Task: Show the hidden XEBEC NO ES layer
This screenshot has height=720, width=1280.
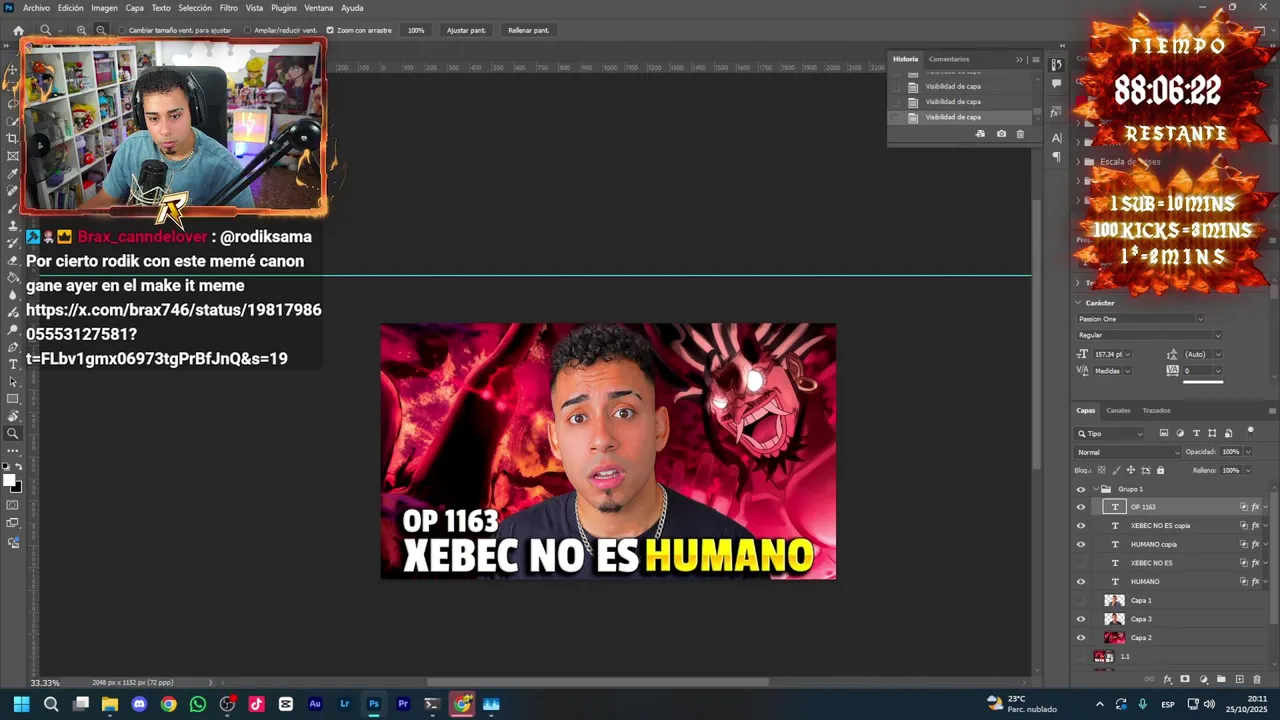Action: point(1080,563)
